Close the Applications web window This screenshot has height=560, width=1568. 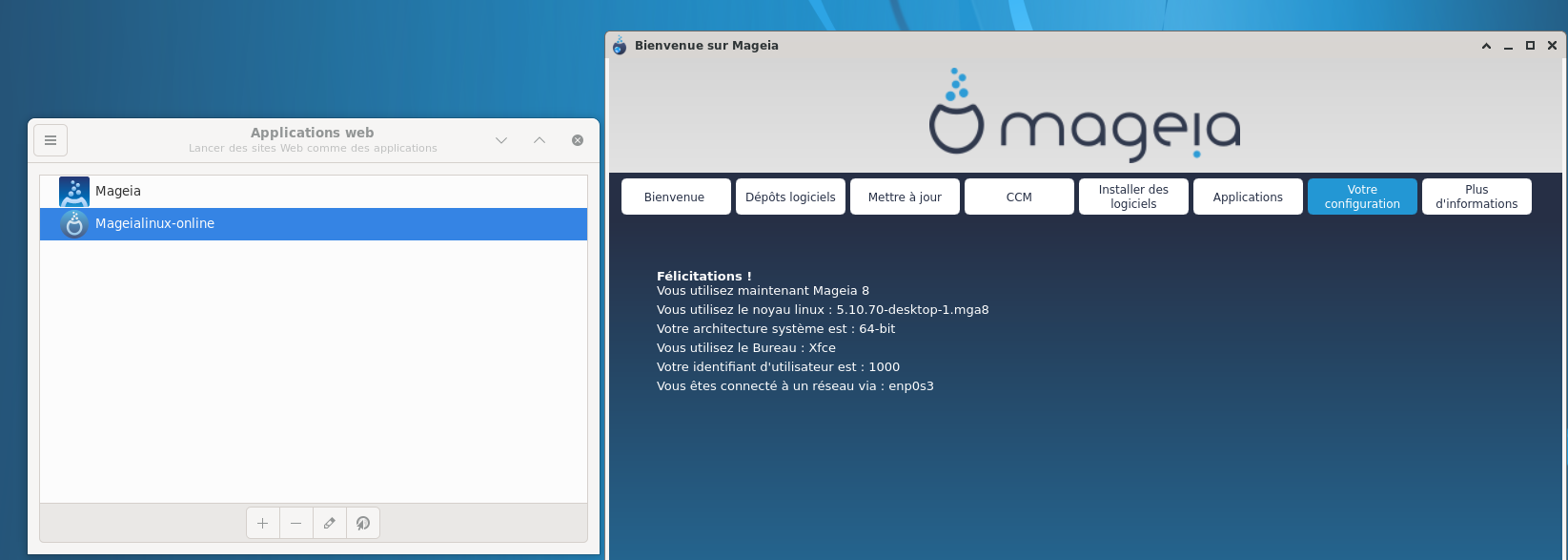point(578,140)
